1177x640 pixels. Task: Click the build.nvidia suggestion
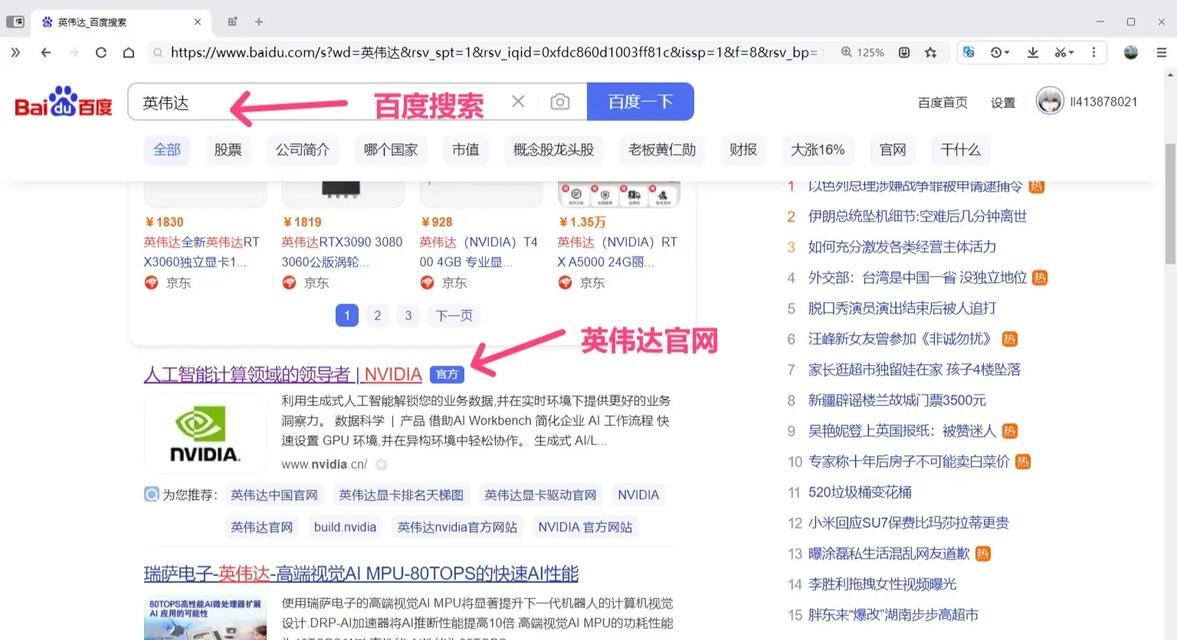coord(345,527)
